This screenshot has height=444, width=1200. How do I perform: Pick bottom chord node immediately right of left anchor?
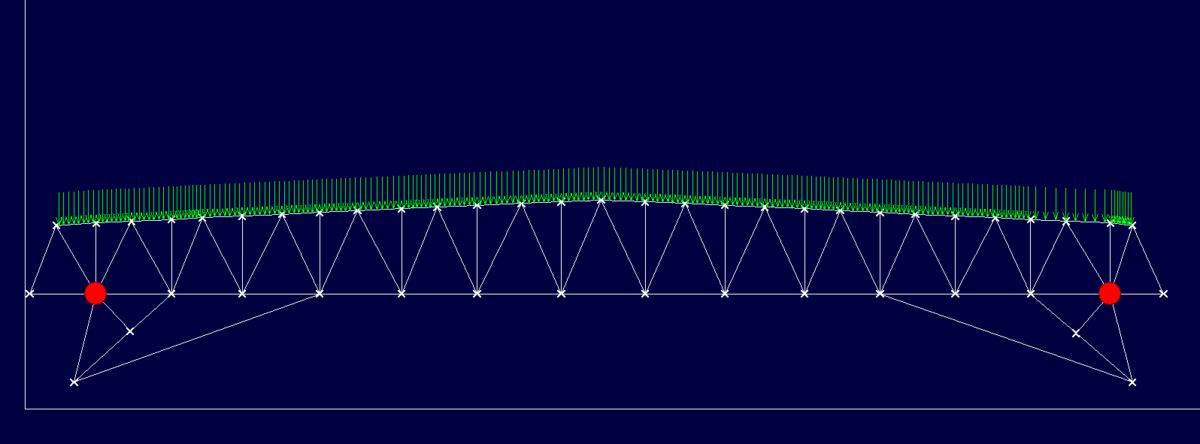point(171,293)
